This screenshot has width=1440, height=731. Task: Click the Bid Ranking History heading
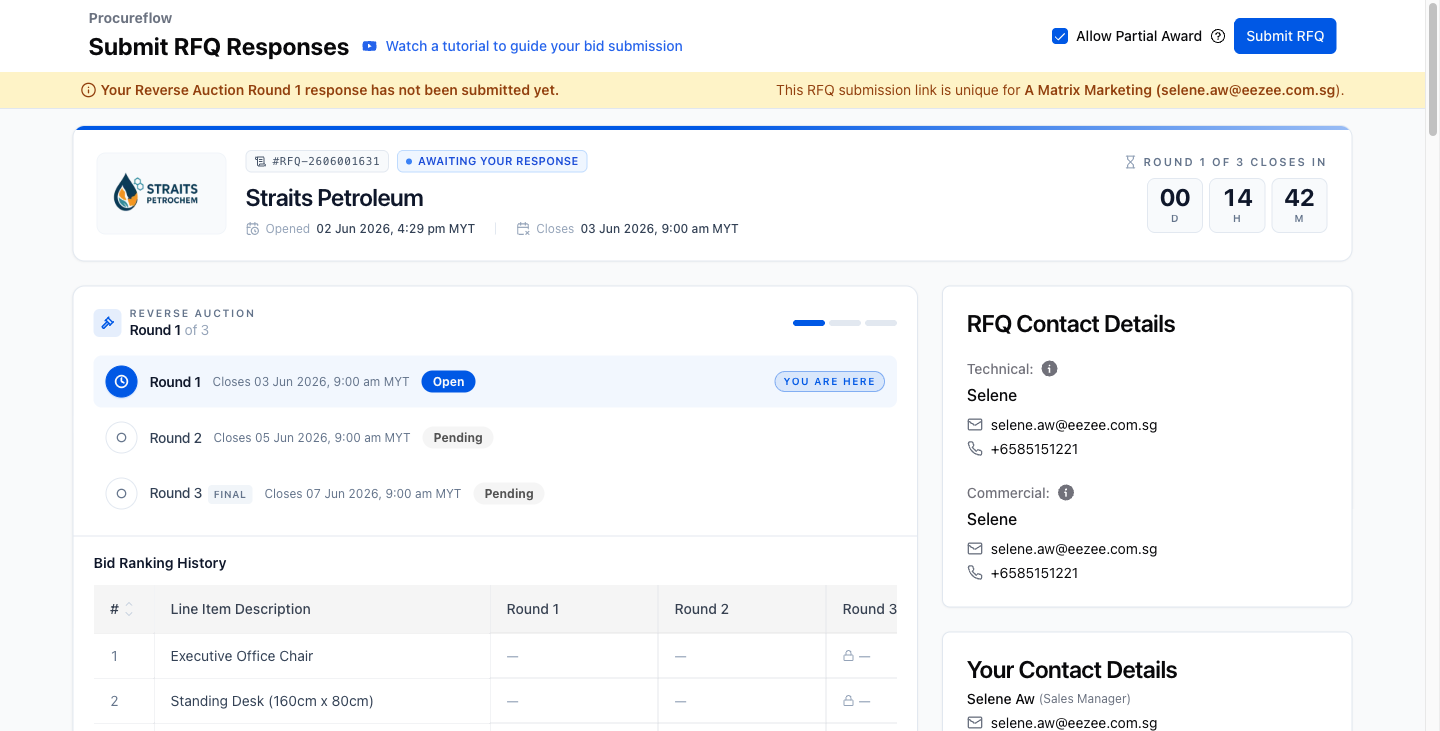point(160,563)
